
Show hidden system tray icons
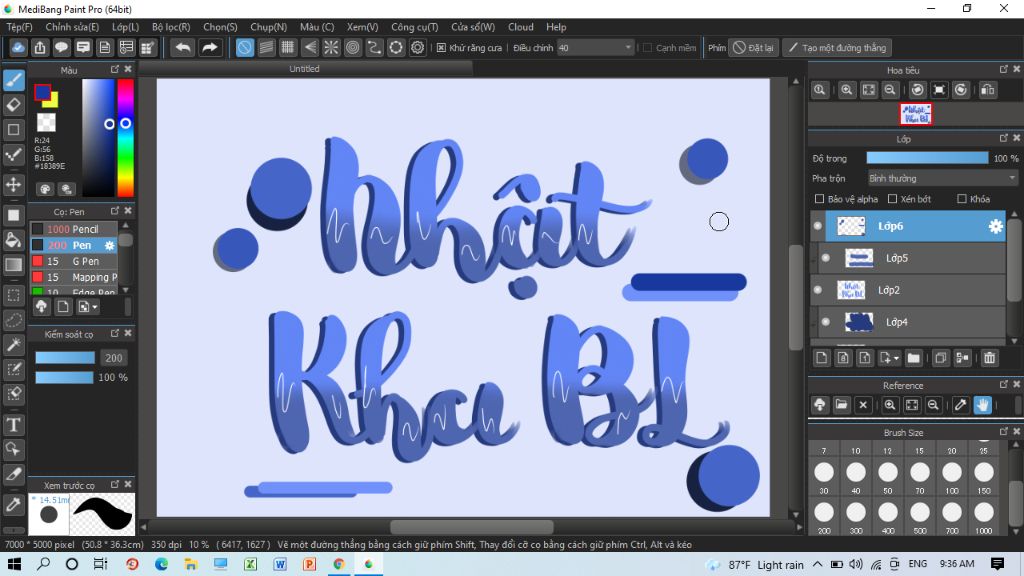(x=818, y=564)
